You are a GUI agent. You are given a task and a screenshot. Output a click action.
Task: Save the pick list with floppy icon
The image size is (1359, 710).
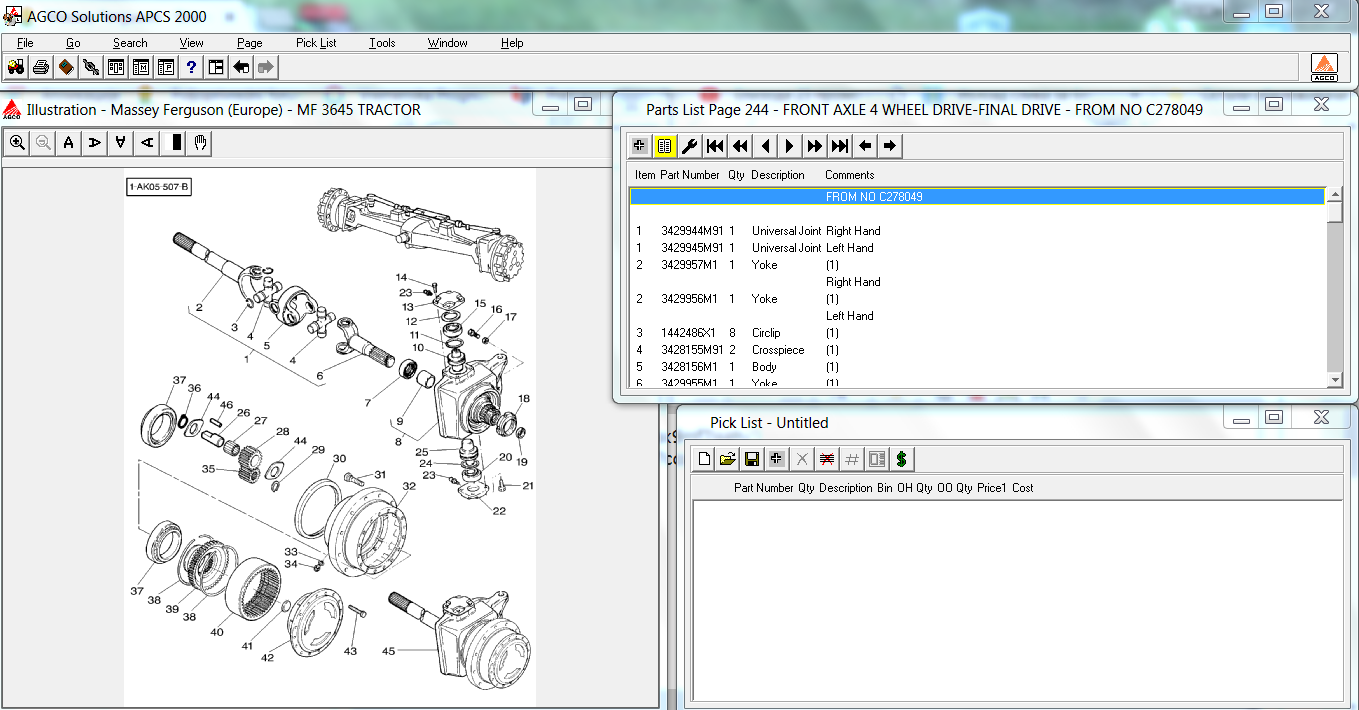(x=752, y=459)
